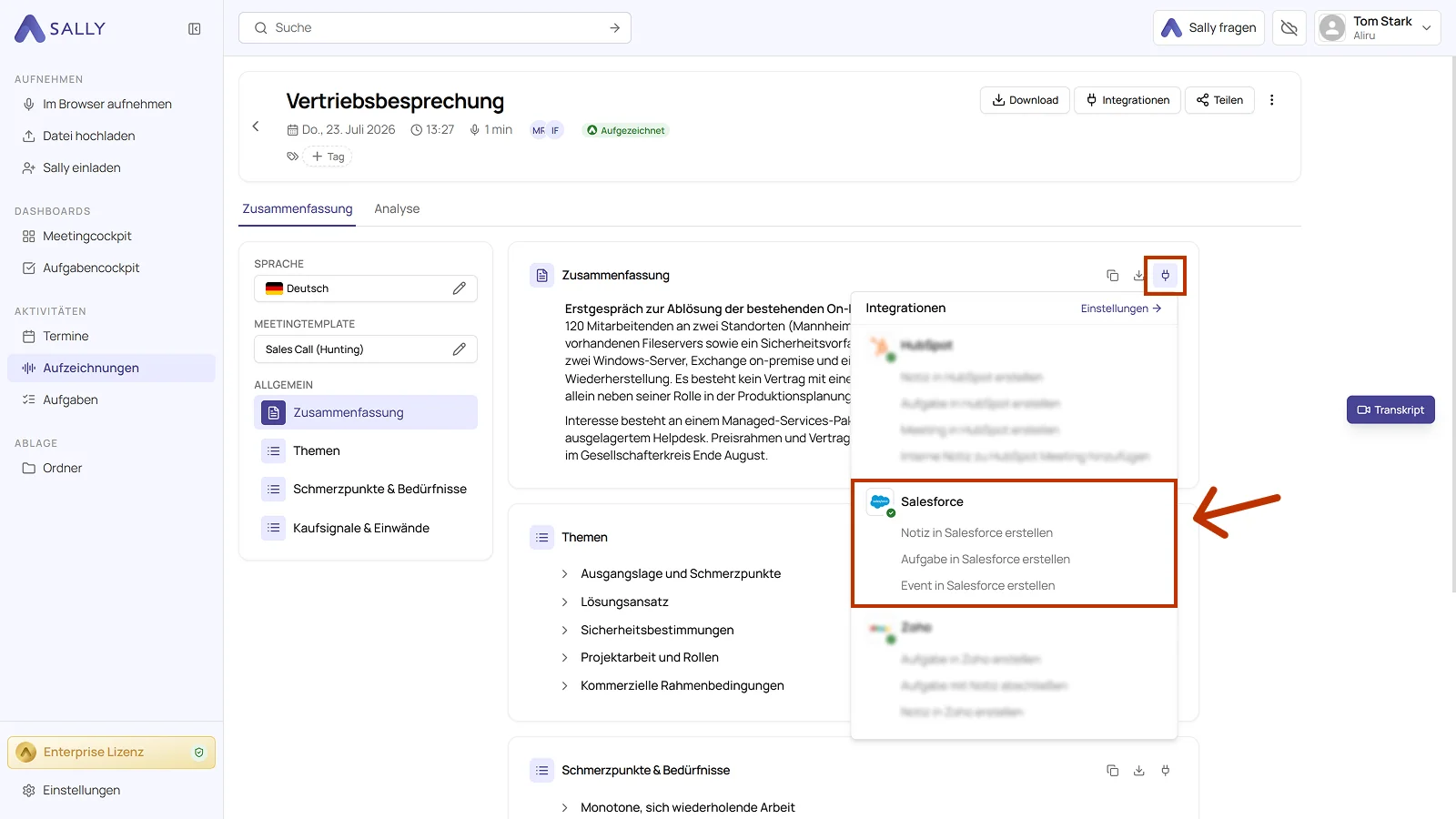Open Integrationen button in header
1456x819 pixels.
pyautogui.click(x=1127, y=100)
